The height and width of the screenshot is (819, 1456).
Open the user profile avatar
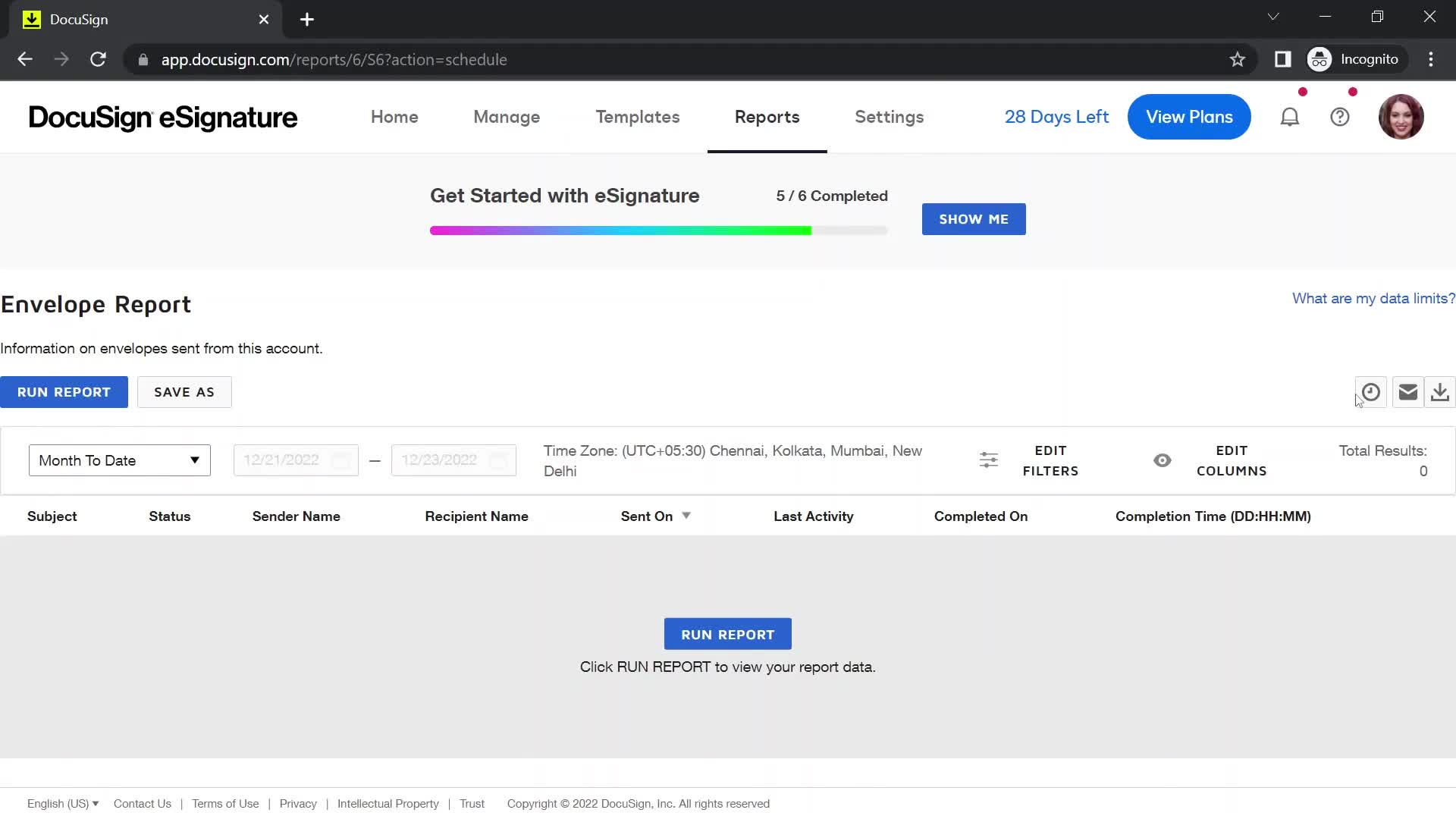tap(1401, 117)
